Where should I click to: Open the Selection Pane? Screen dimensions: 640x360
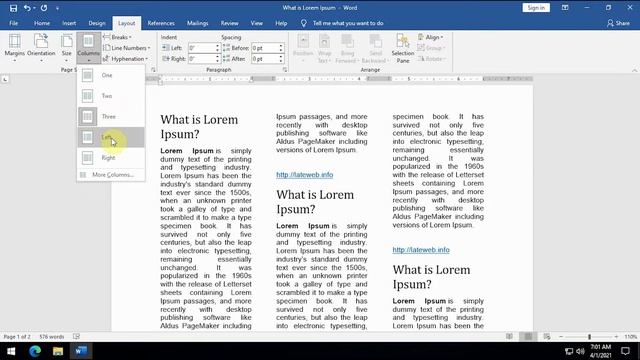click(402, 48)
